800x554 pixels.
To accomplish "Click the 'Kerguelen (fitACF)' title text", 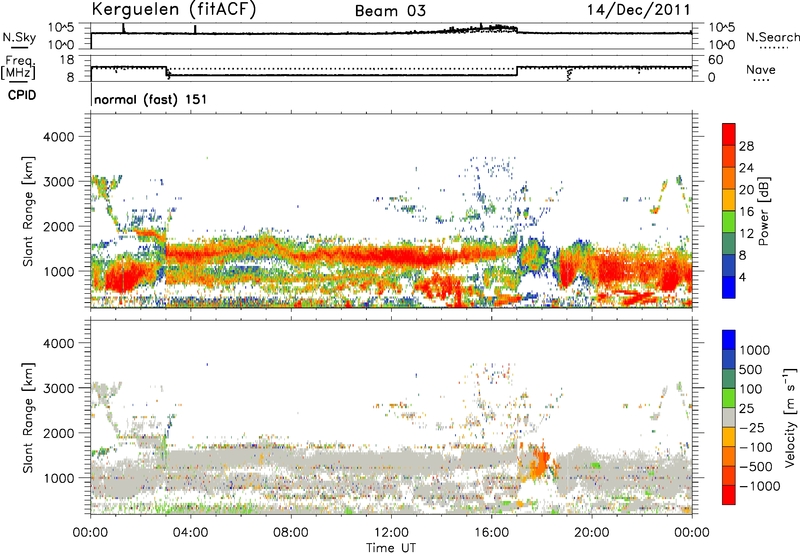I will [x=173, y=9].
